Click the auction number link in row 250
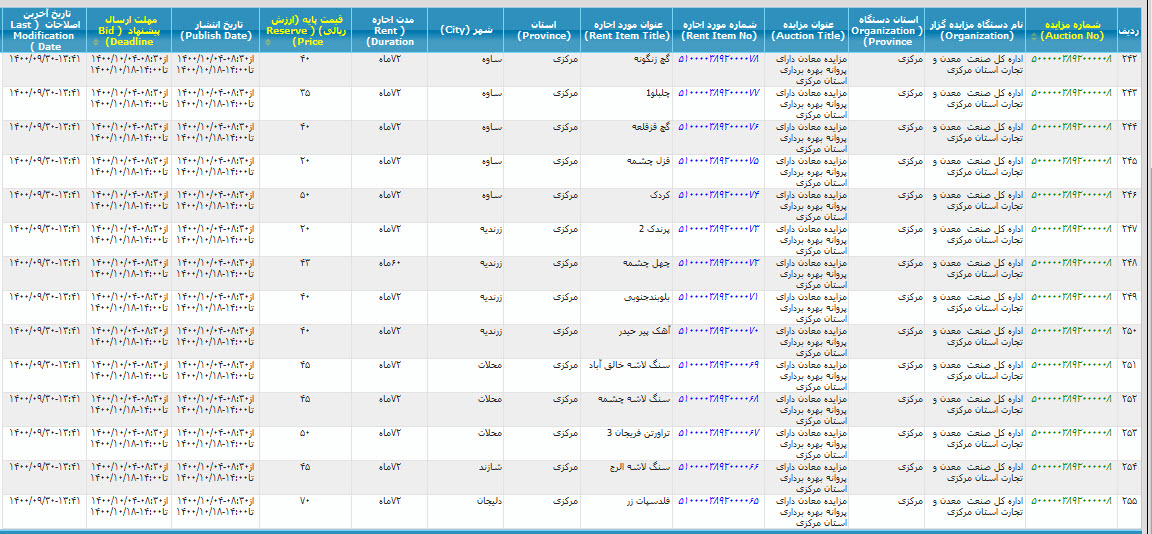The image size is (1152, 534). point(1071,331)
